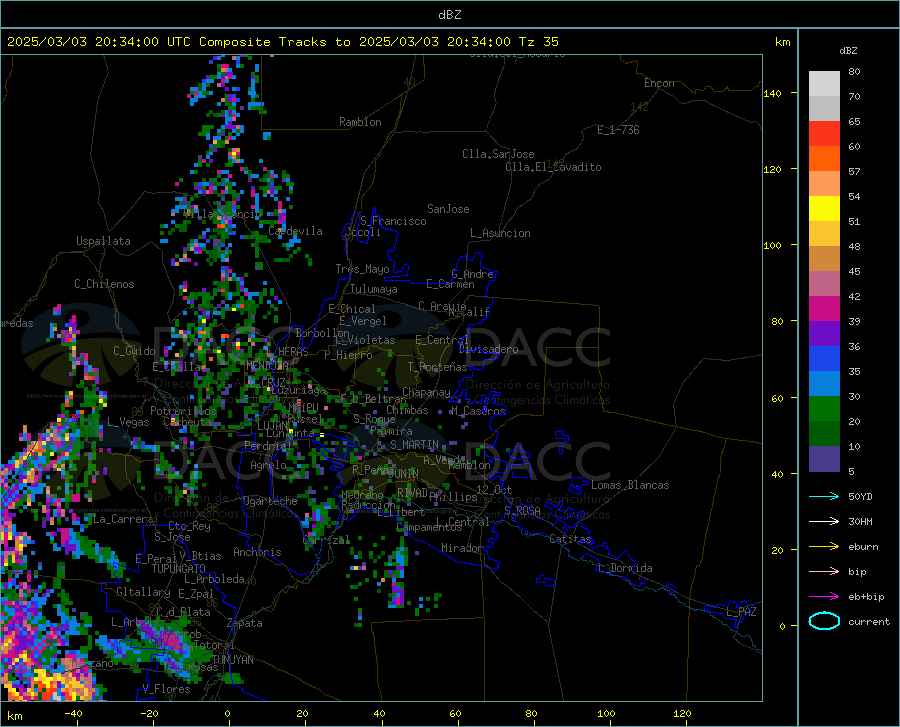This screenshot has height=727, width=900.
Task: Click the Capdevila map label
Action: (x=295, y=231)
